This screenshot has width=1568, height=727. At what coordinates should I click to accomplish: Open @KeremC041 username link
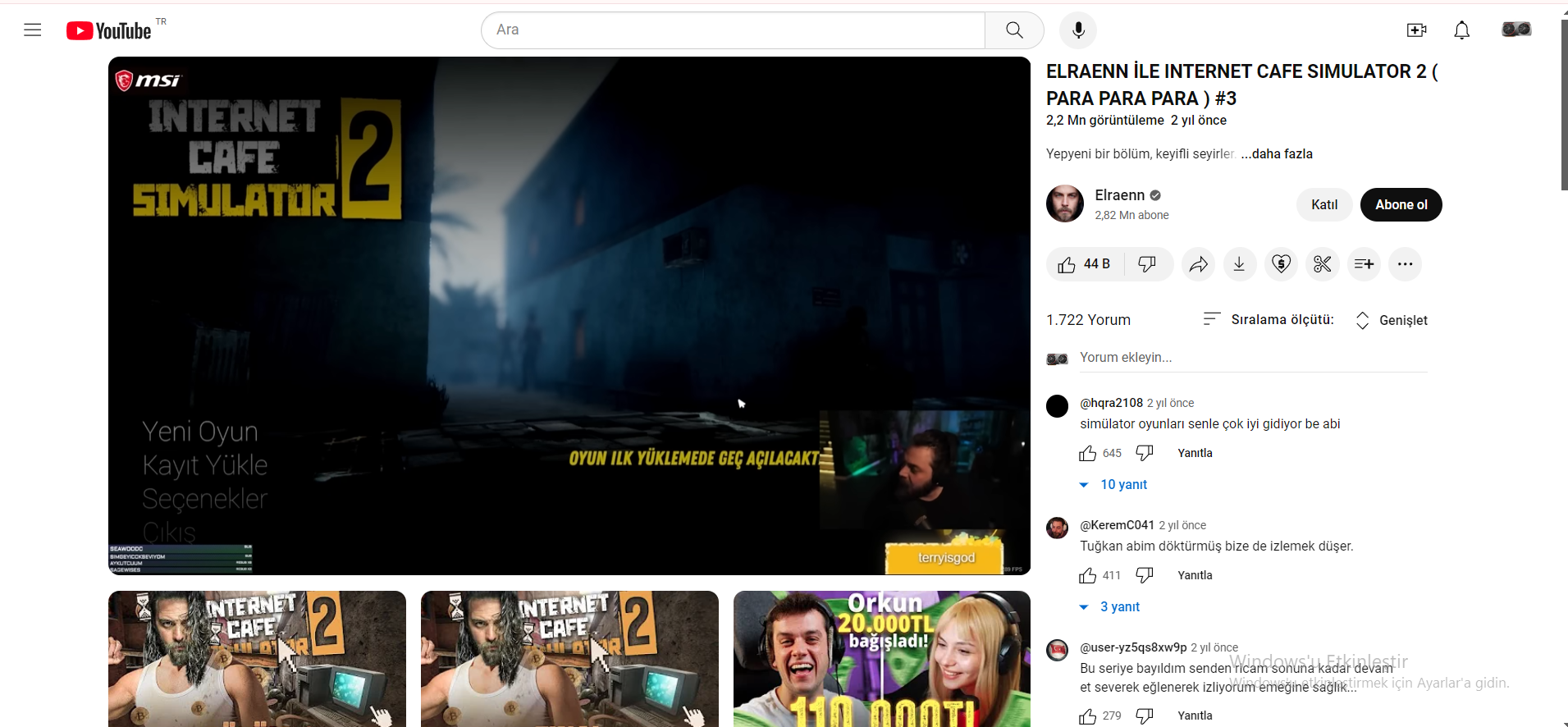tap(1117, 525)
